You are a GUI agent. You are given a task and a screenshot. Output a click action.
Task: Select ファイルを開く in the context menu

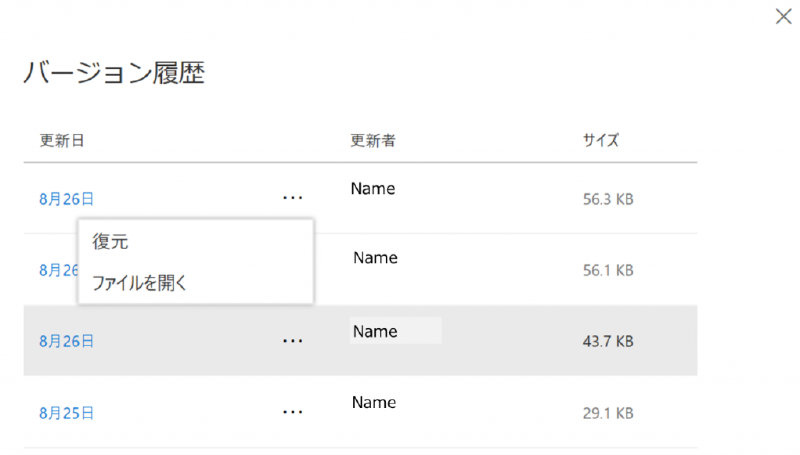[x=140, y=283]
